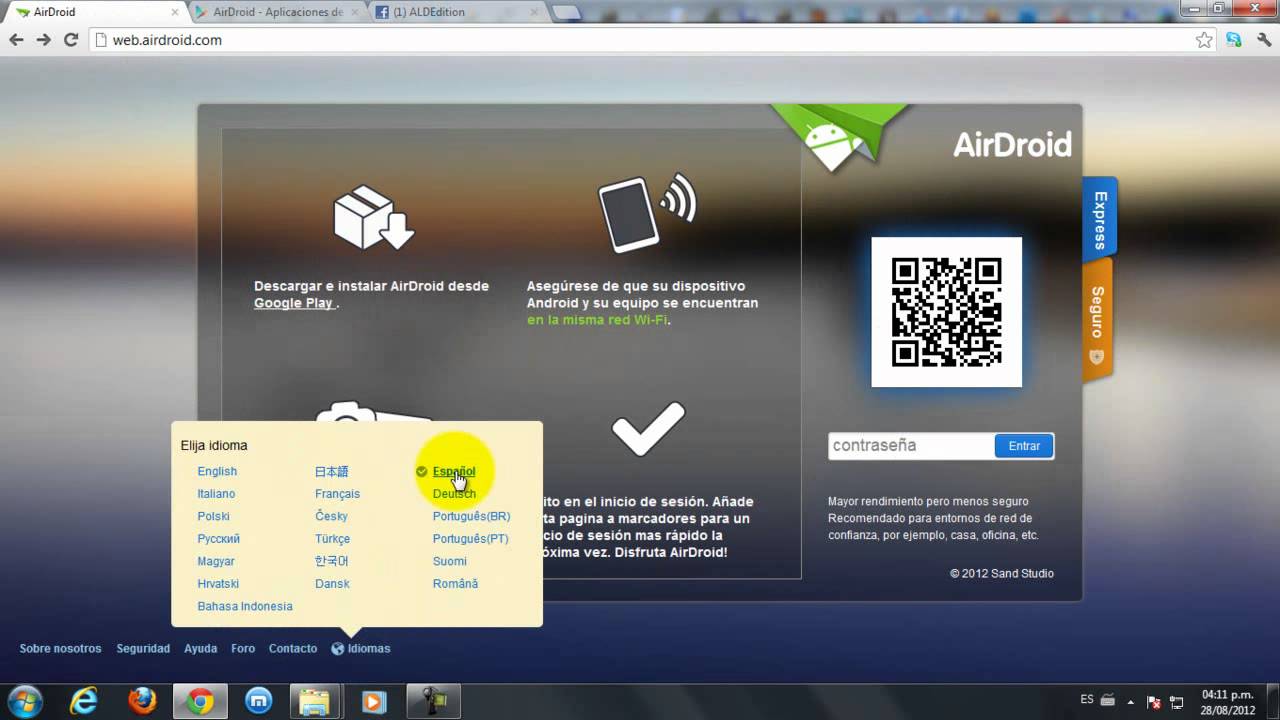The width and height of the screenshot is (1280, 720).
Task: Select Русский language
Action: [219, 539]
